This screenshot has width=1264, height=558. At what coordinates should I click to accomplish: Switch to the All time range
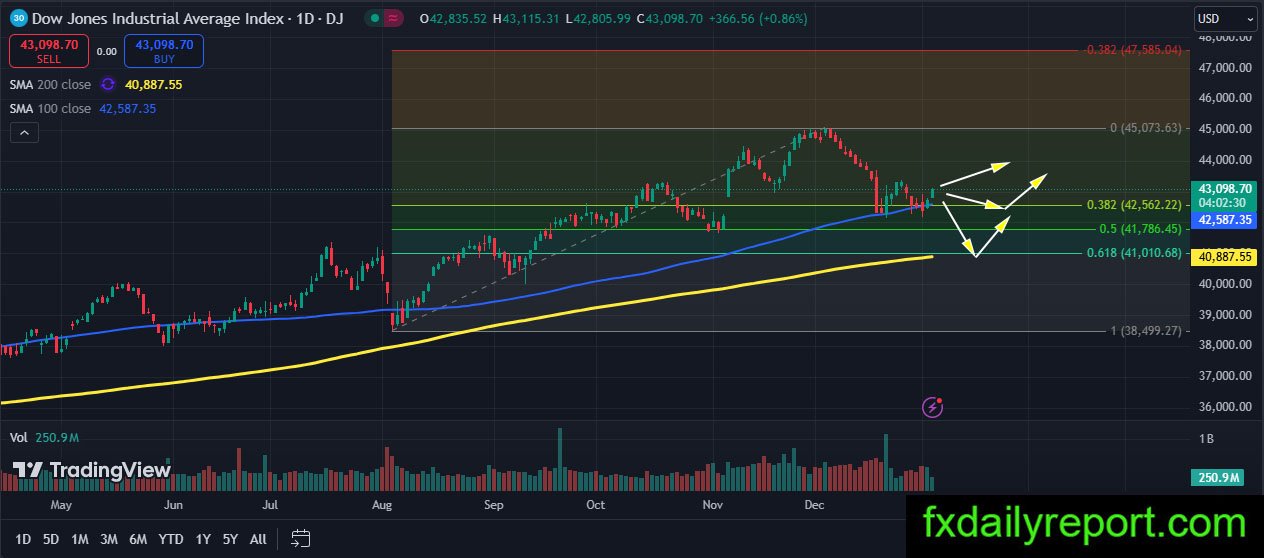point(258,539)
